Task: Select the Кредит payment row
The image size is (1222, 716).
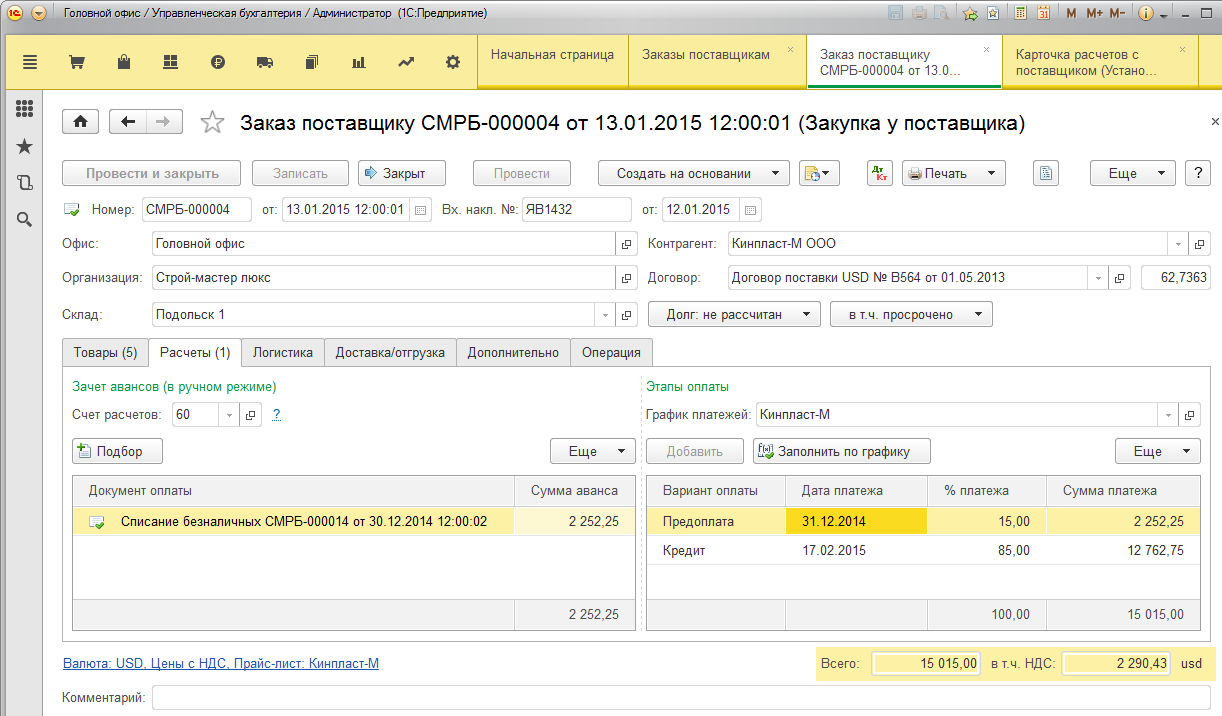Action: click(923, 551)
